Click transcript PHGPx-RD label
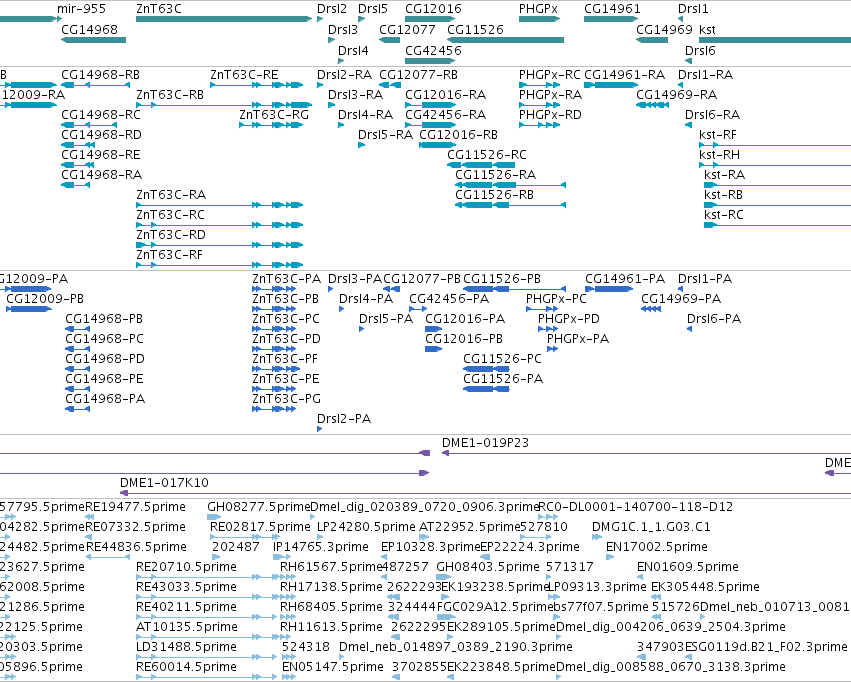 point(550,114)
